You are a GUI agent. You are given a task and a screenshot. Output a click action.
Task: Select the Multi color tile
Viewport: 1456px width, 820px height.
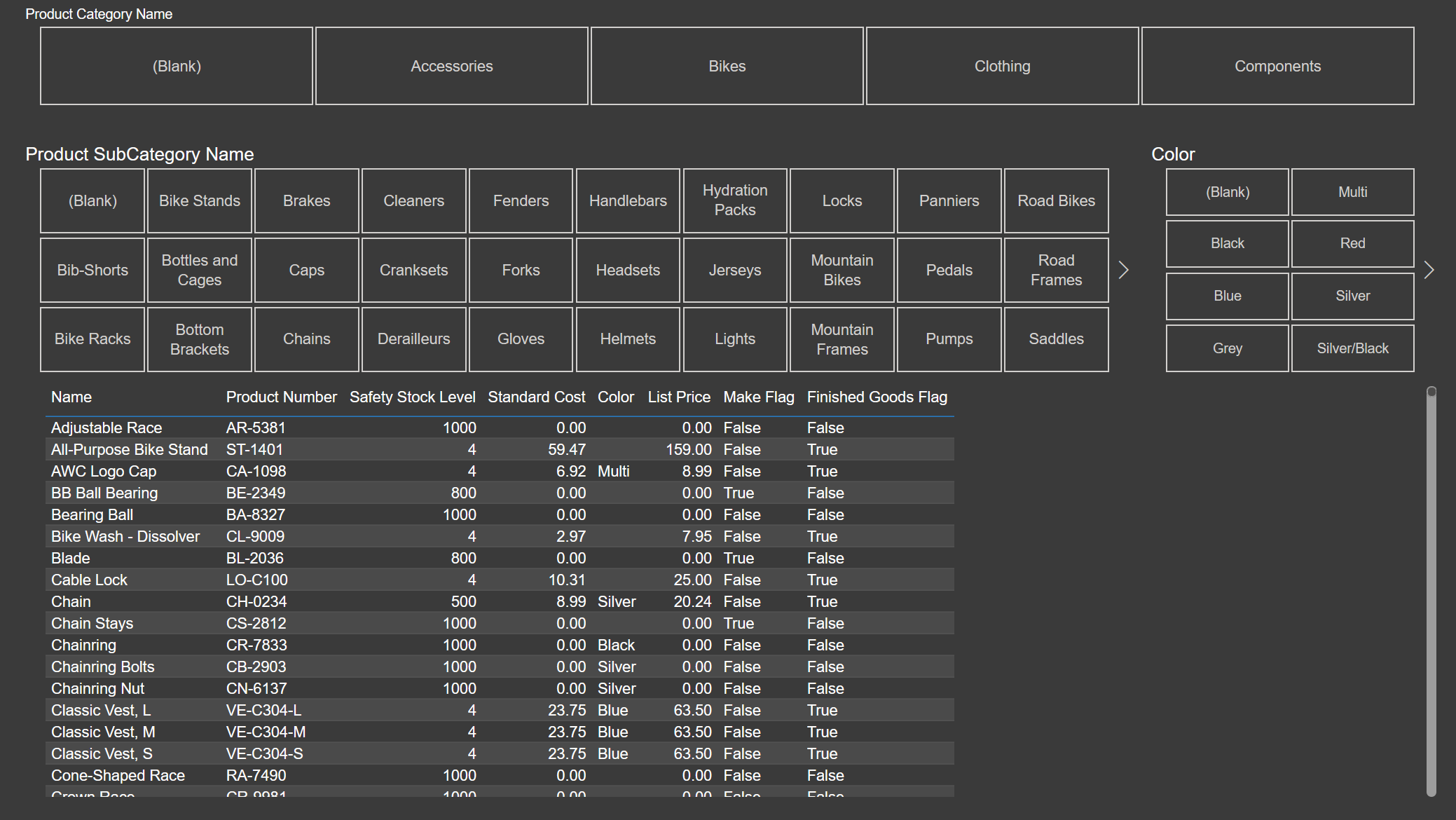(x=1353, y=192)
